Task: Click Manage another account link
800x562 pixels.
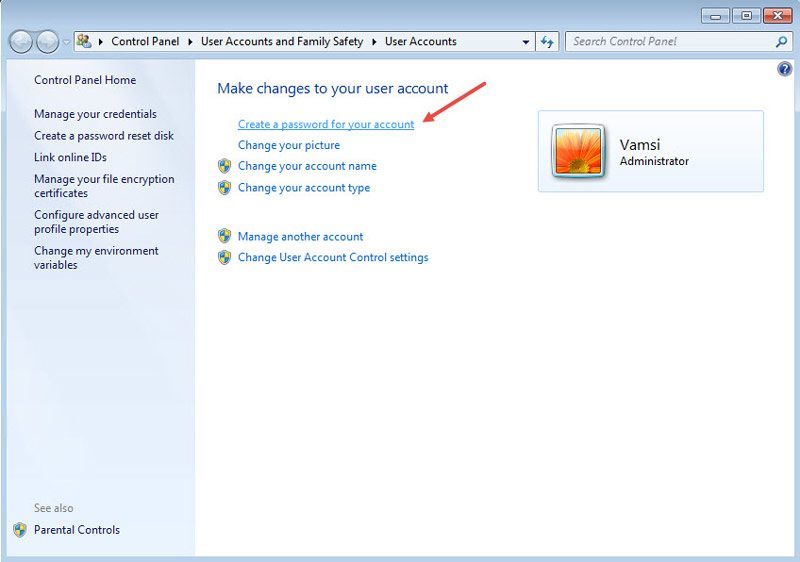Action: pos(301,237)
